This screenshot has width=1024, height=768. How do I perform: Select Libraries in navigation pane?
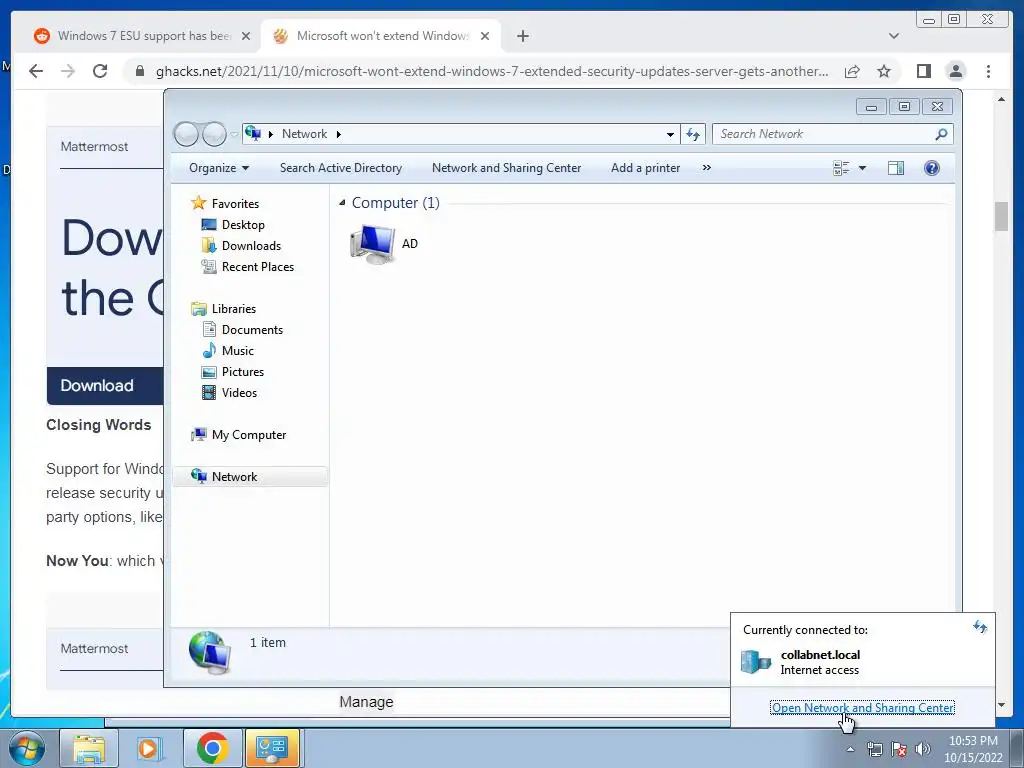[223, 309]
